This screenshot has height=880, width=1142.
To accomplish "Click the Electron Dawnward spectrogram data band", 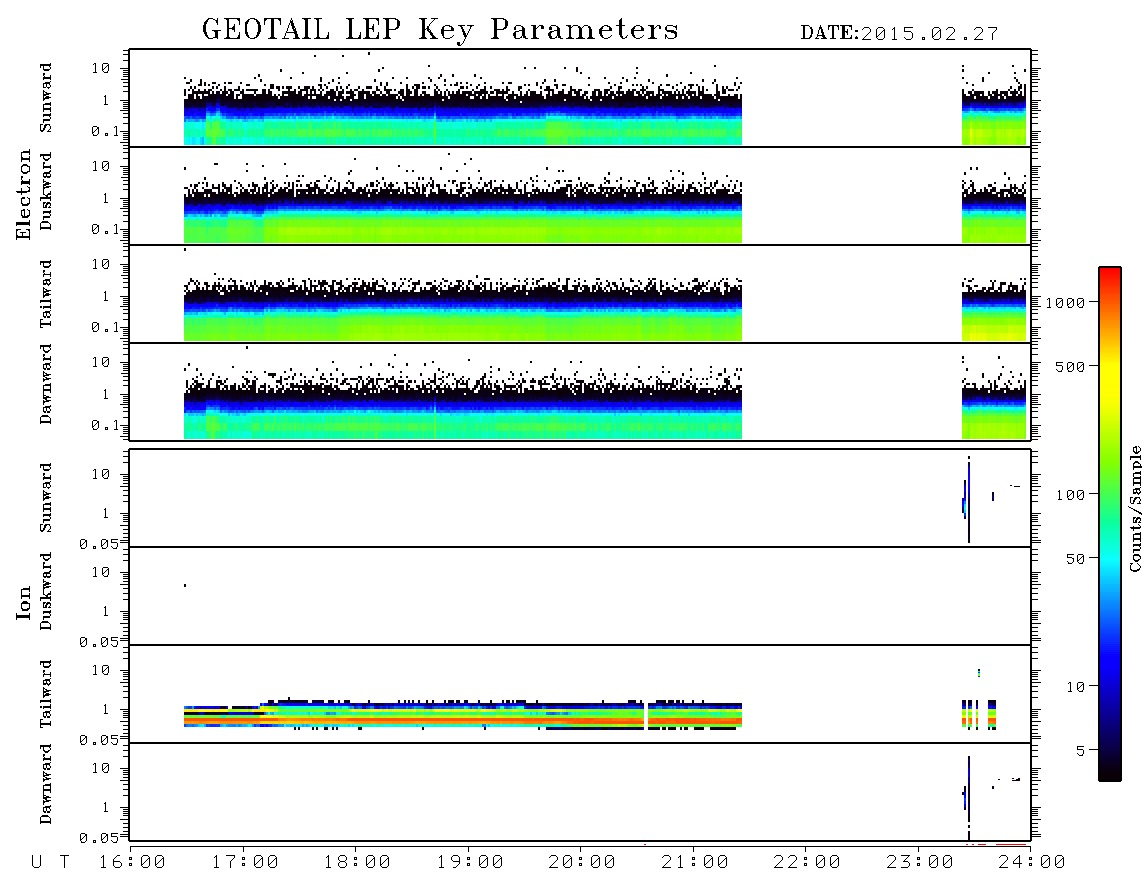I will 462,410.
